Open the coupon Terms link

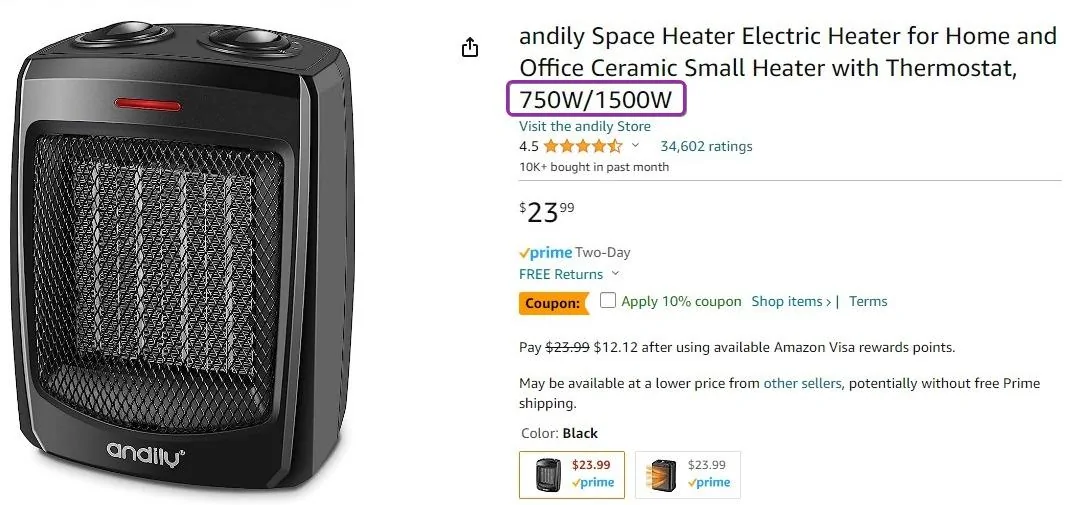[868, 301]
